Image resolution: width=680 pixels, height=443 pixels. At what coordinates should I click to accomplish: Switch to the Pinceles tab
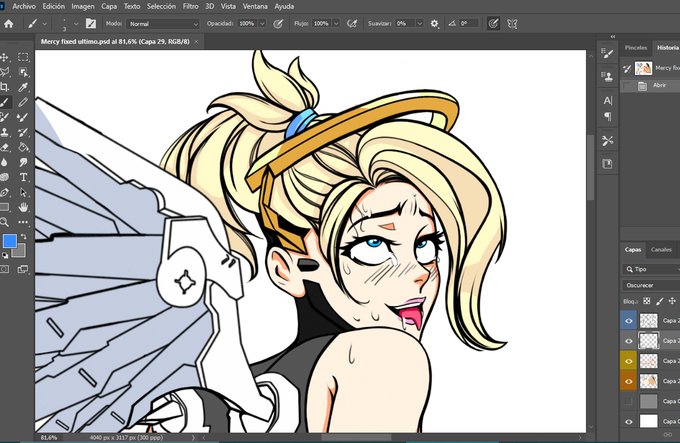[636, 48]
